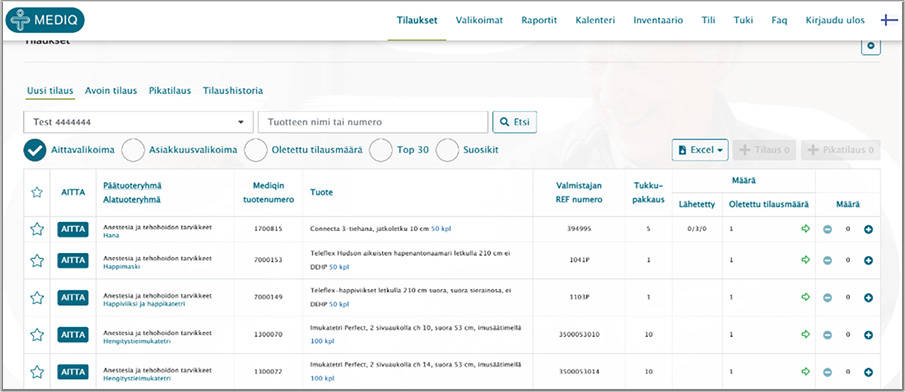Decrease quantity for product 7000153
This screenshot has height=392, width=905.
tap(827, 260)
